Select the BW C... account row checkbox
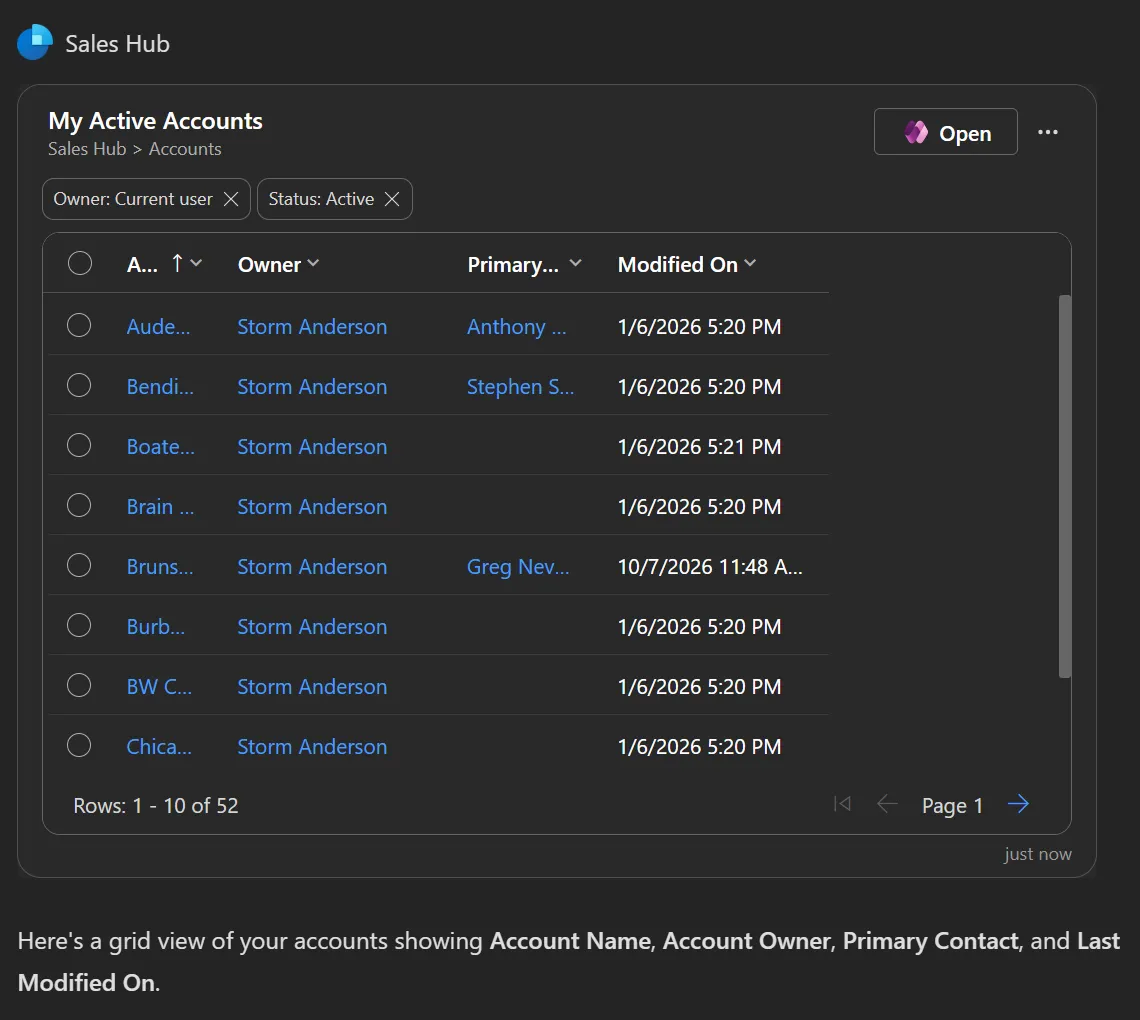Screen dimensions: 1140x1020 (x=79, y=685)
